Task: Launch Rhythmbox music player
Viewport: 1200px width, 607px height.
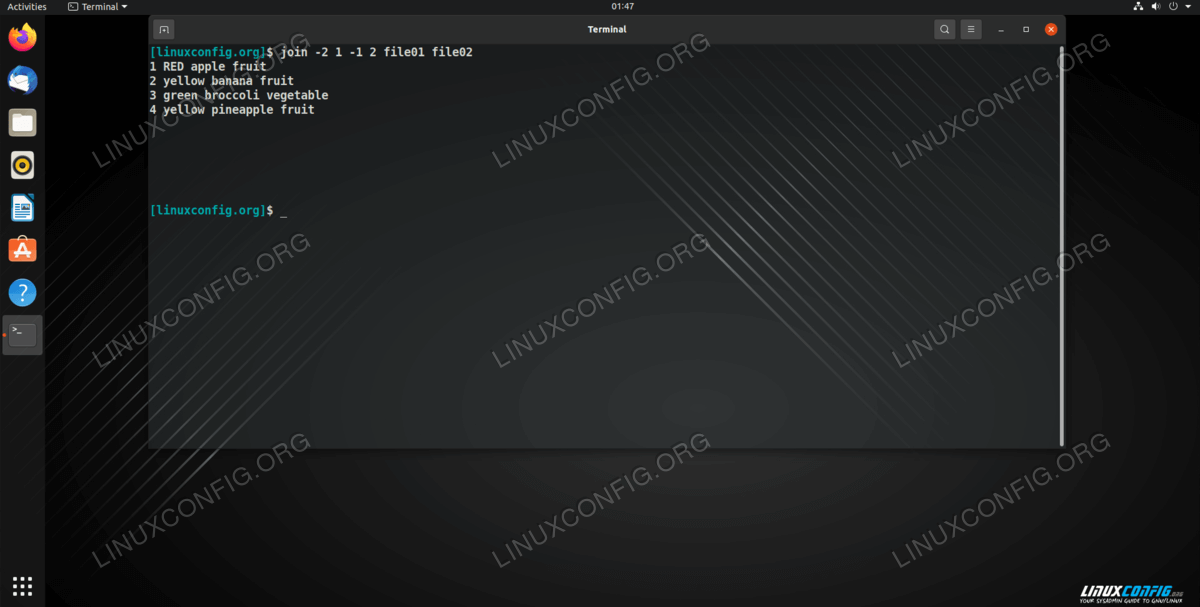Action: click(22, 165)
